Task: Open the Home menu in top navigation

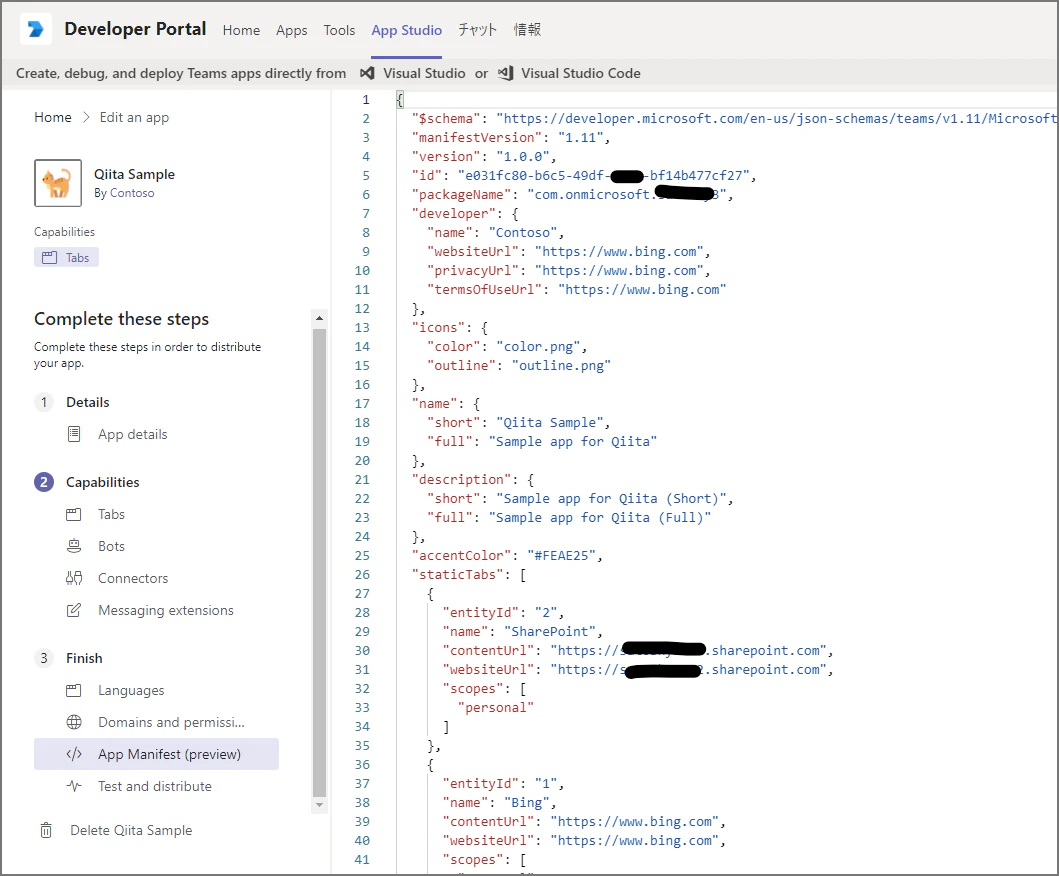Action: (241, 30)
